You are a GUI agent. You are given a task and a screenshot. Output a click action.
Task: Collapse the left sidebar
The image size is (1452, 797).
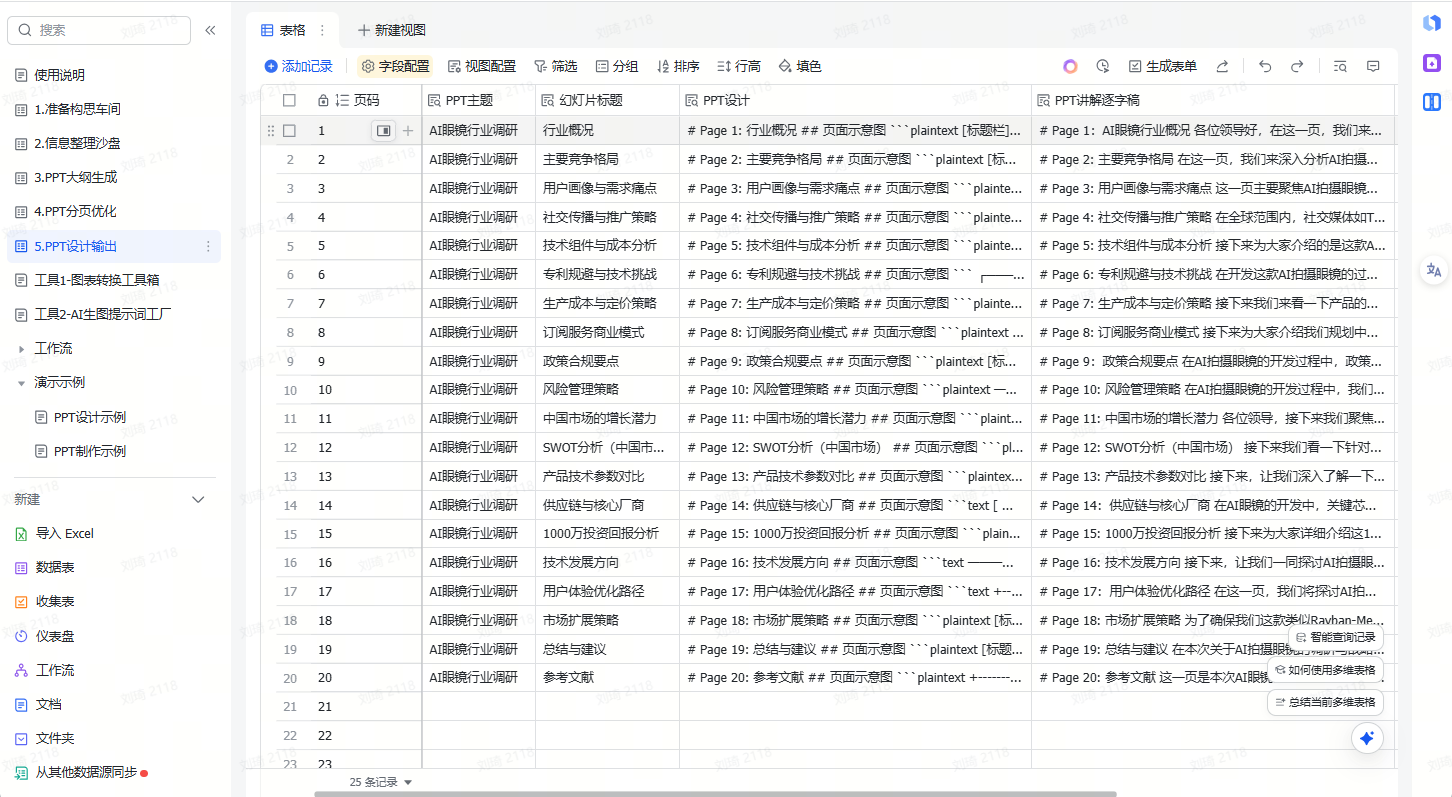pyautogui.click(x=210, y=30)
